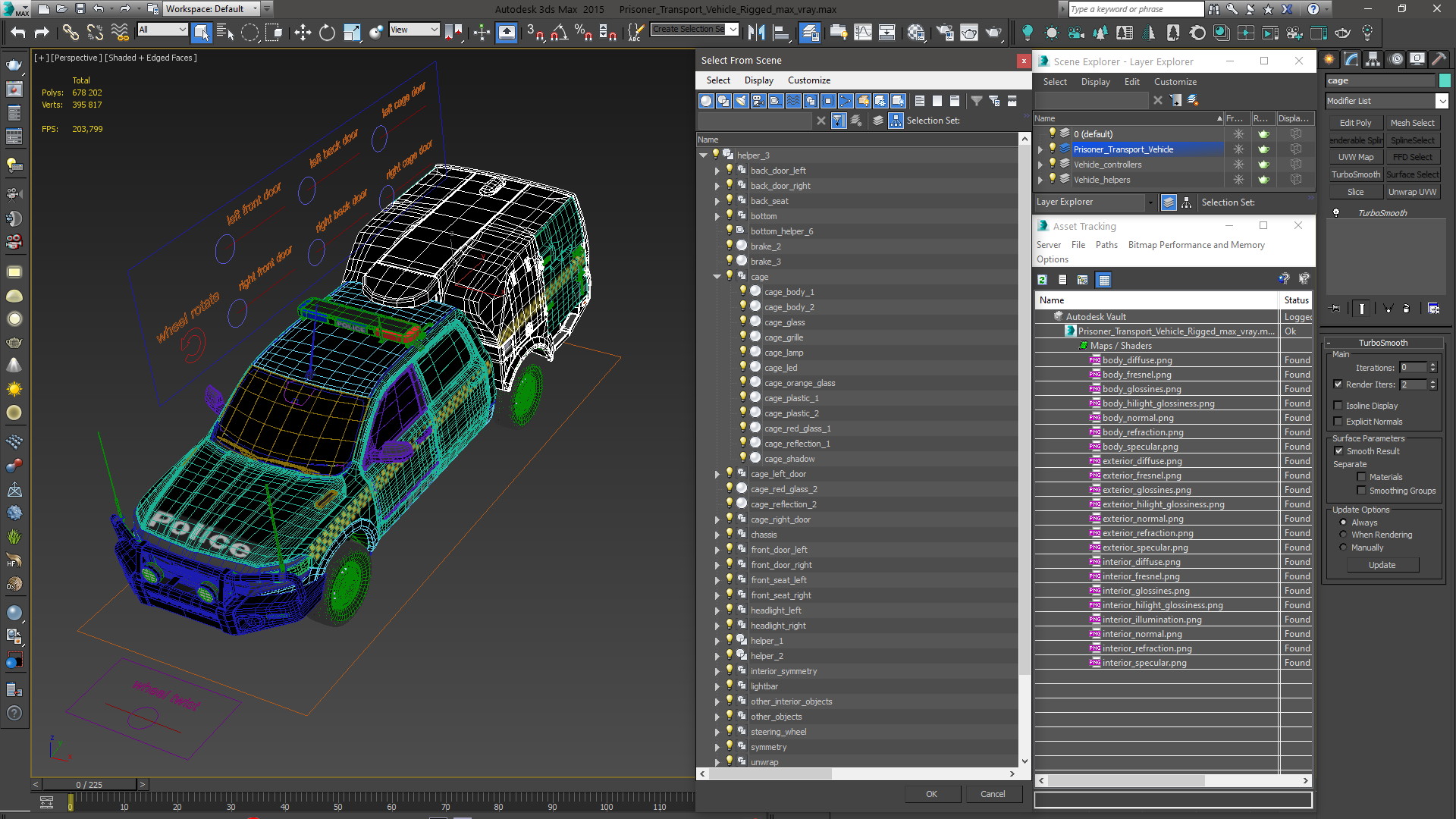Click the Select and Link chain icon
This screenshot has height=819, width=1456.
pyautogui.click(x=71, y=32)
